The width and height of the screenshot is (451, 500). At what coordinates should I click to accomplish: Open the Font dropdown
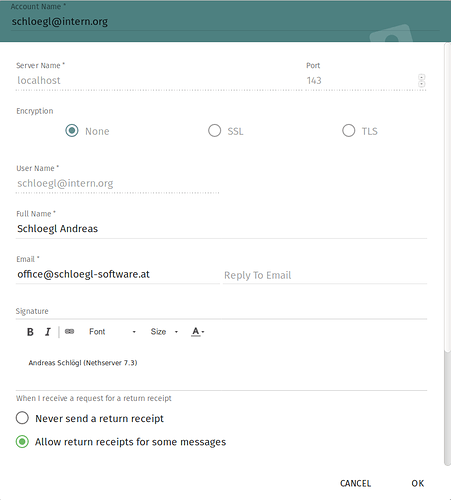tap(112, 332)
